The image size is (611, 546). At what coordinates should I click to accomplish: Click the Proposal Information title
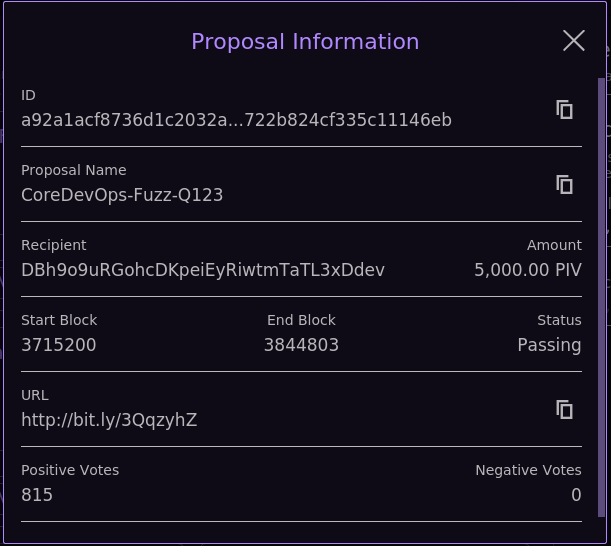pos(305,42)
